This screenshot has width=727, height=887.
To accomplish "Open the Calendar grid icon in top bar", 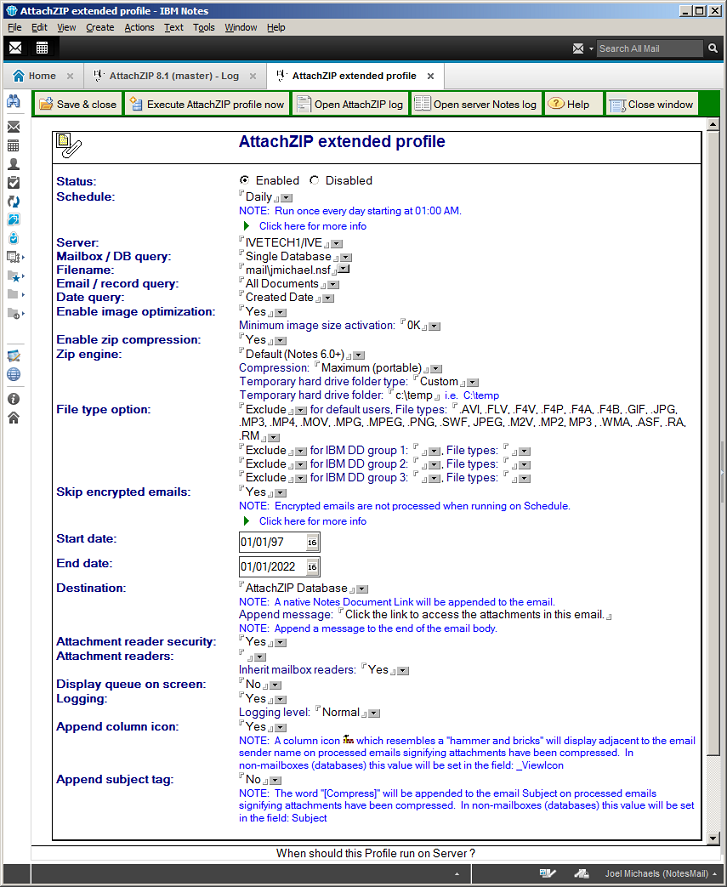I will (42, 48).
